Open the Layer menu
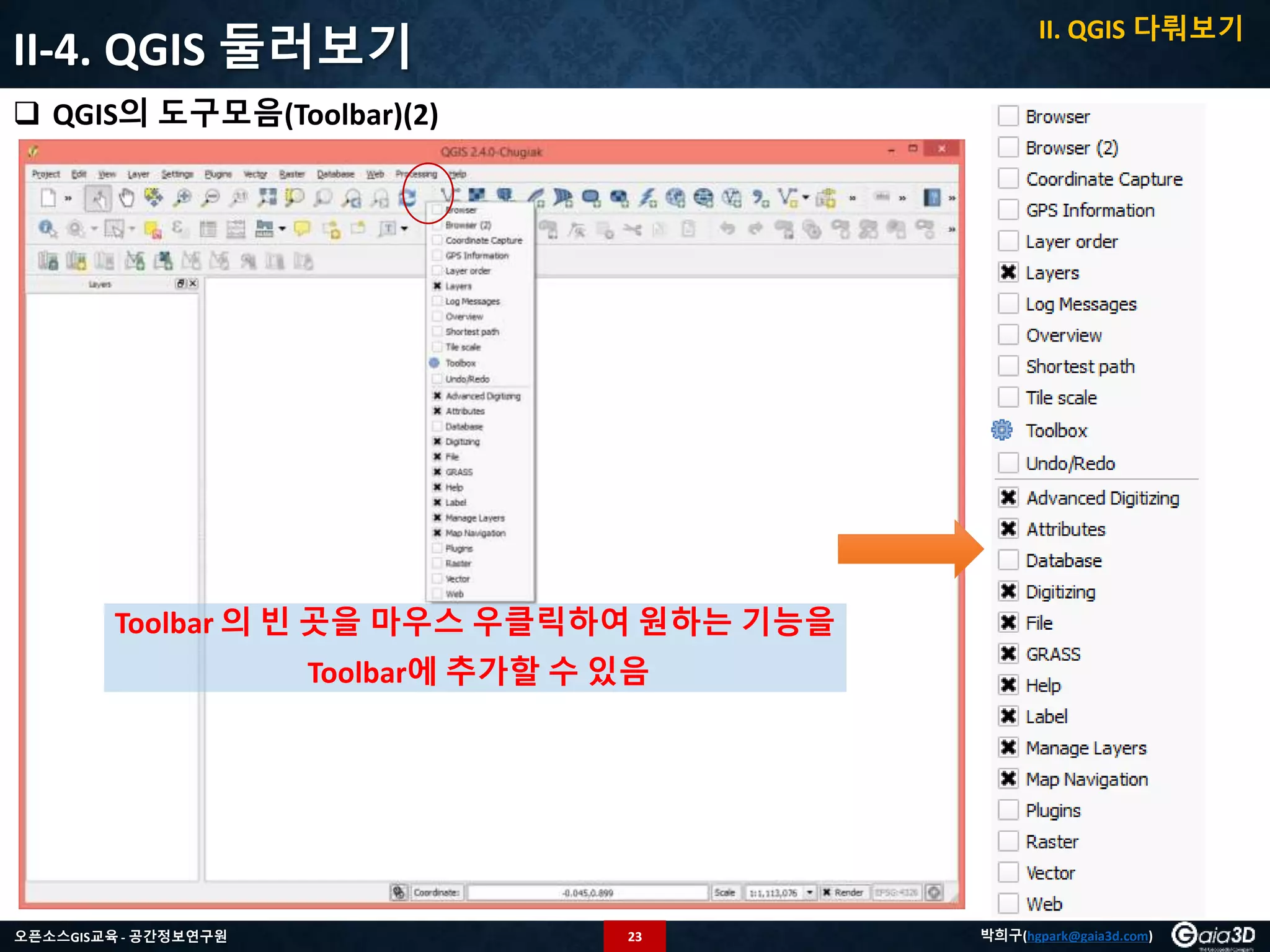This screenshot has height=952, width=1270. point(138,174)
